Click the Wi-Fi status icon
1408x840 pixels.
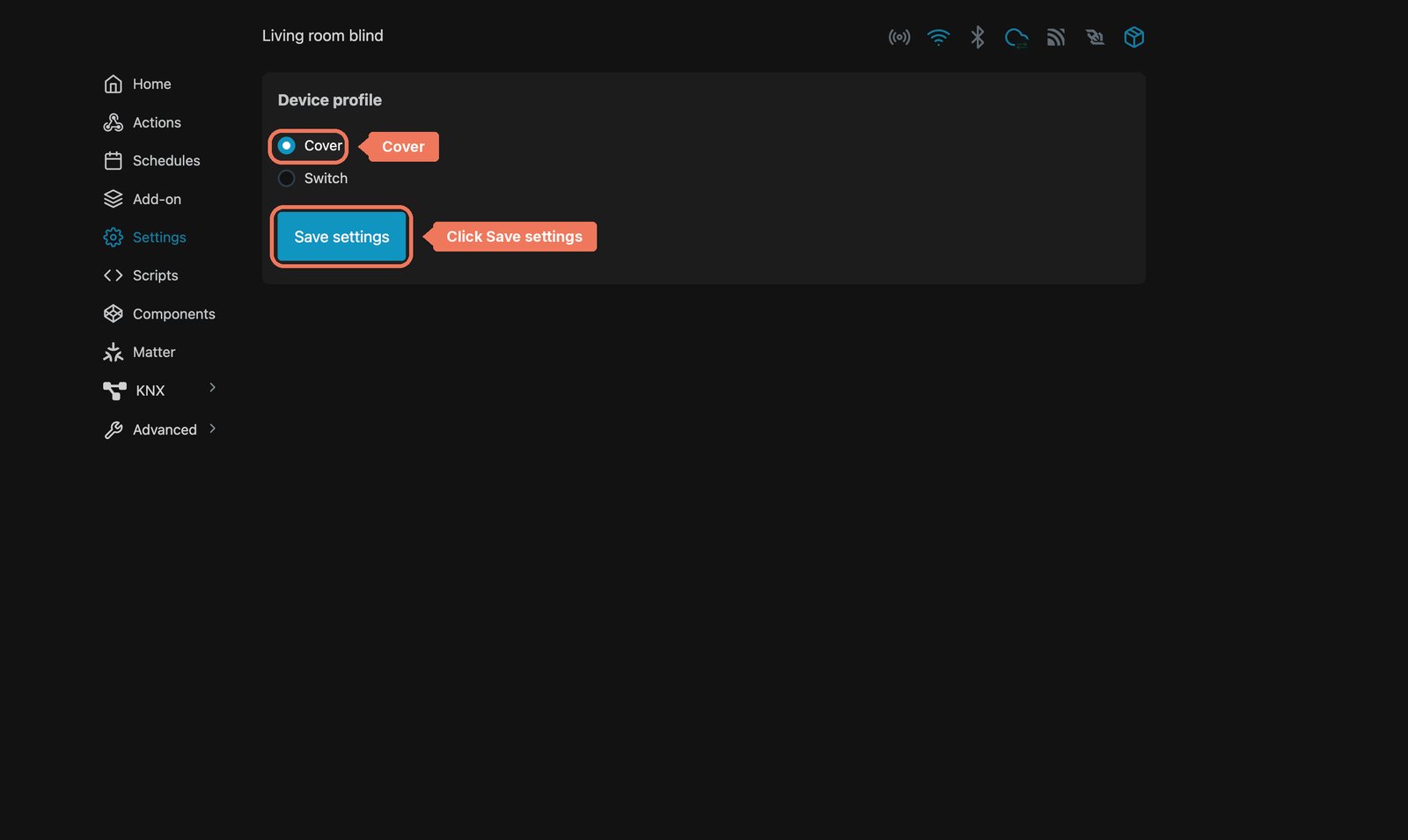pos(938,37)
